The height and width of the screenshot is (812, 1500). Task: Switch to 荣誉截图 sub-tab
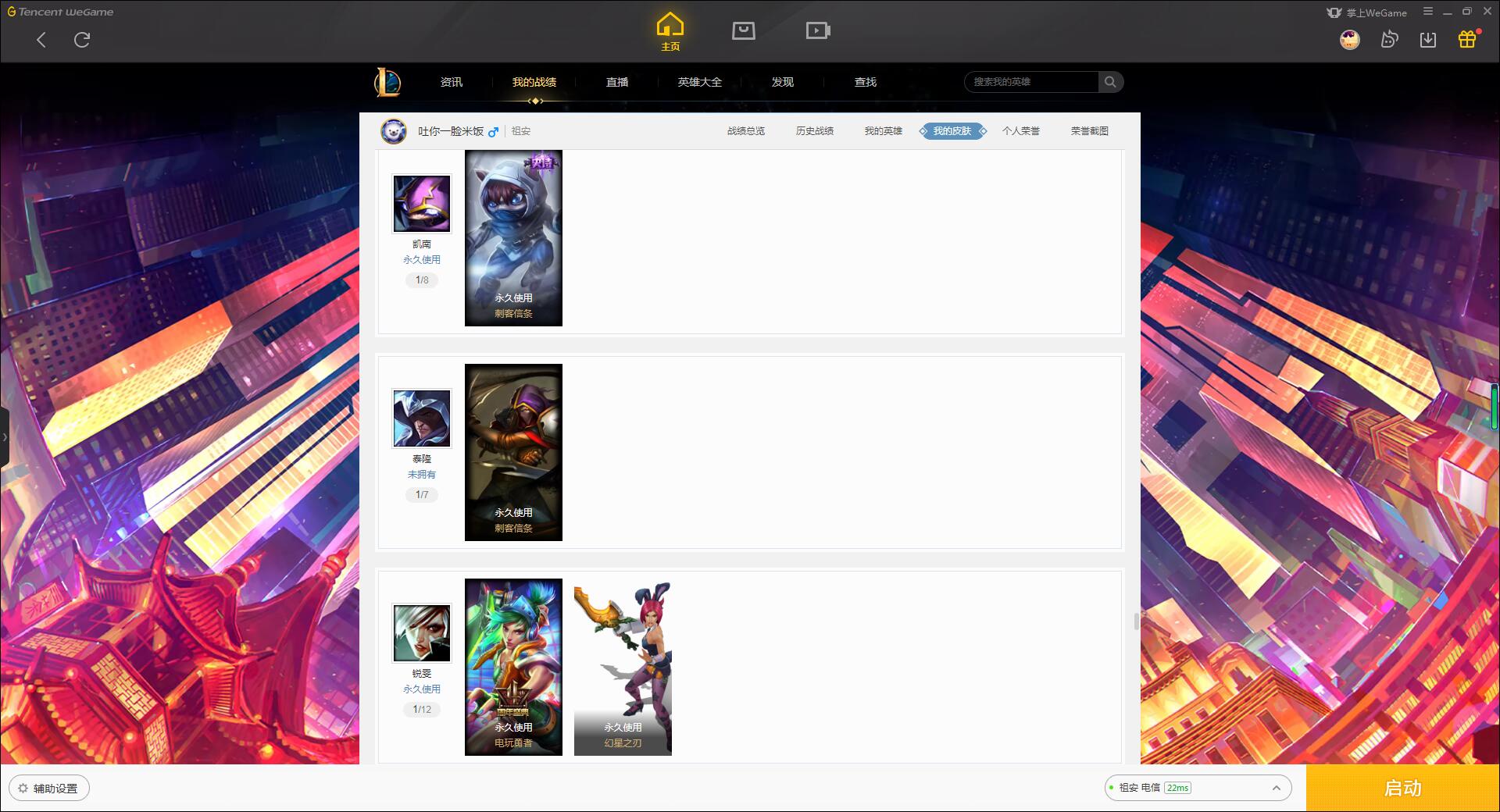click(1090, 131)
